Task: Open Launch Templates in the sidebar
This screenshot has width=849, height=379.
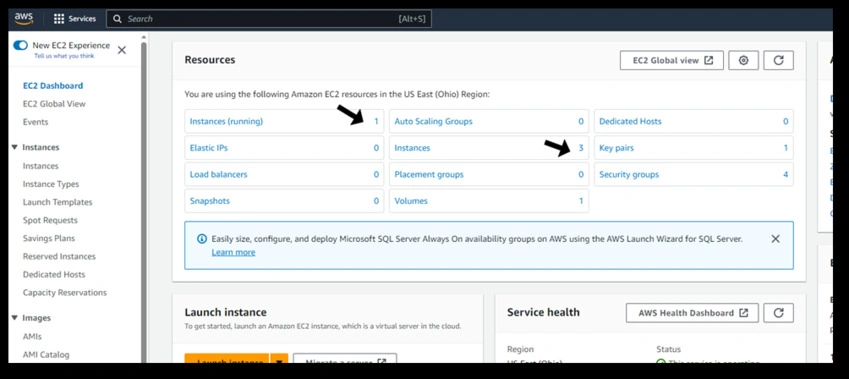Action: click(57, 202)
